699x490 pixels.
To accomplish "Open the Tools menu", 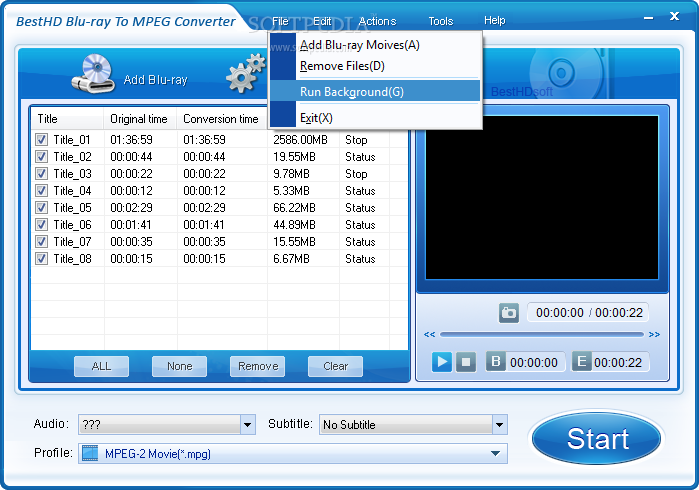I will [441, 21].
